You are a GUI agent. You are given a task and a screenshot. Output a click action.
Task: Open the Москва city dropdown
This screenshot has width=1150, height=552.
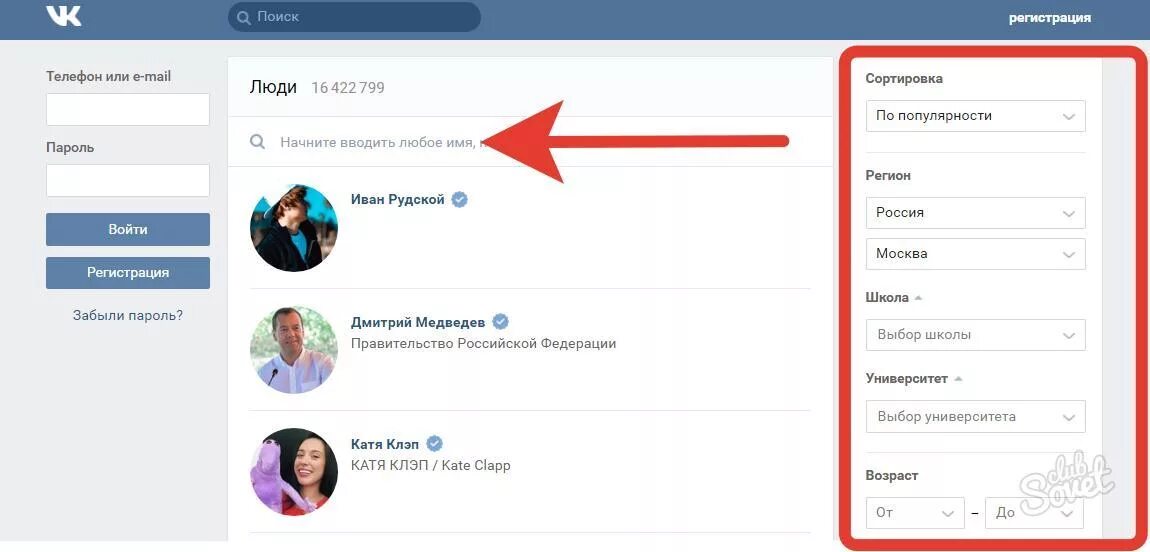pos(975,254)
